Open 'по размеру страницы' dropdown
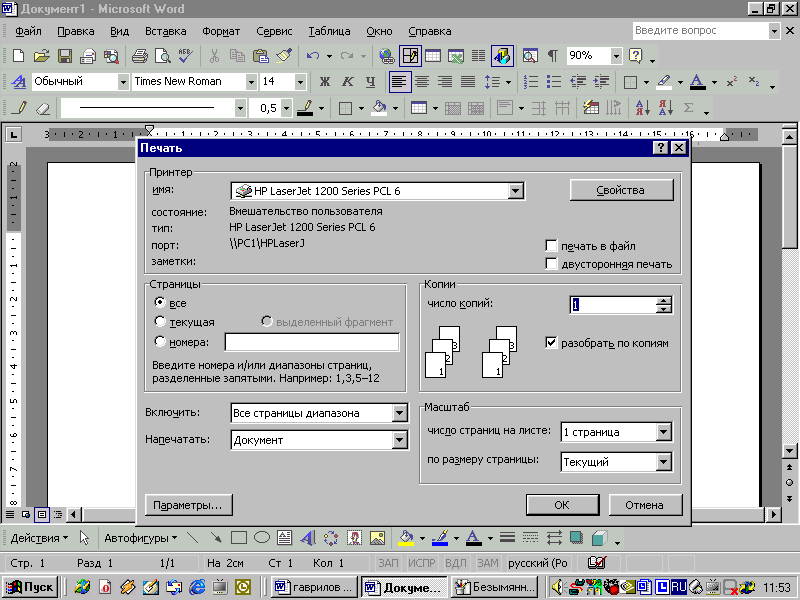The width and height of the screenshot is (800, 600). (x=663, y=462)
